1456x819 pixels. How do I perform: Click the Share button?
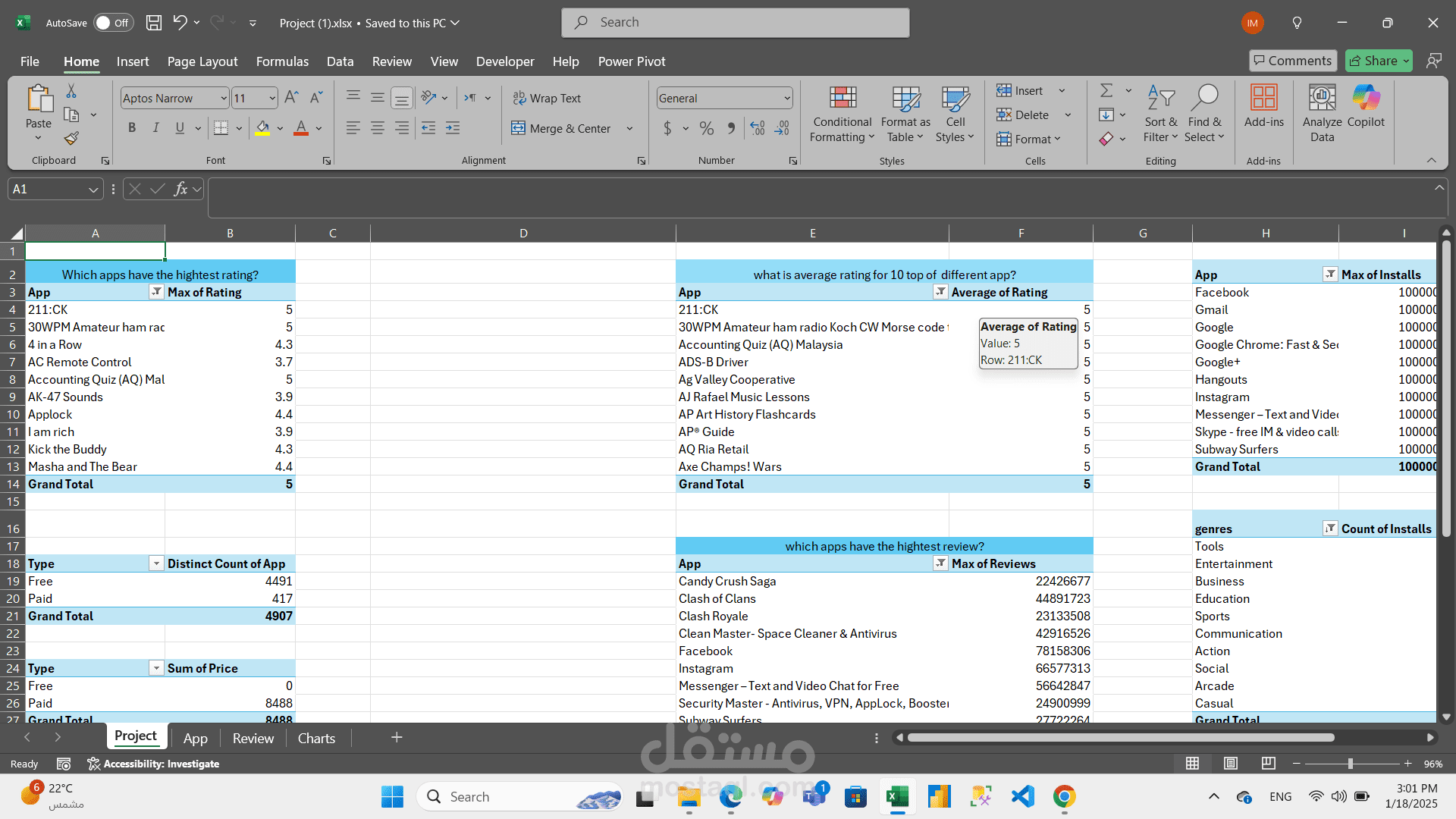pyautogui.click(x=1379, y=61)
